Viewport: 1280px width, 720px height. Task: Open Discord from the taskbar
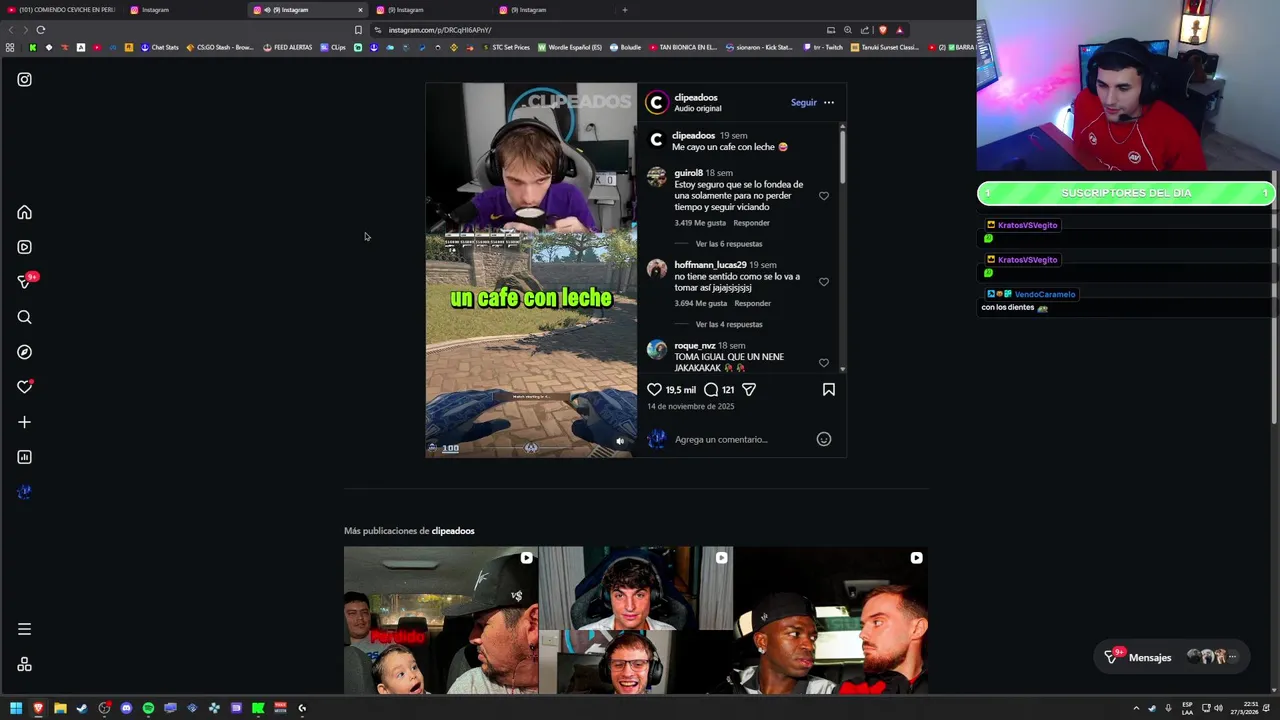[x=126, y=708]
